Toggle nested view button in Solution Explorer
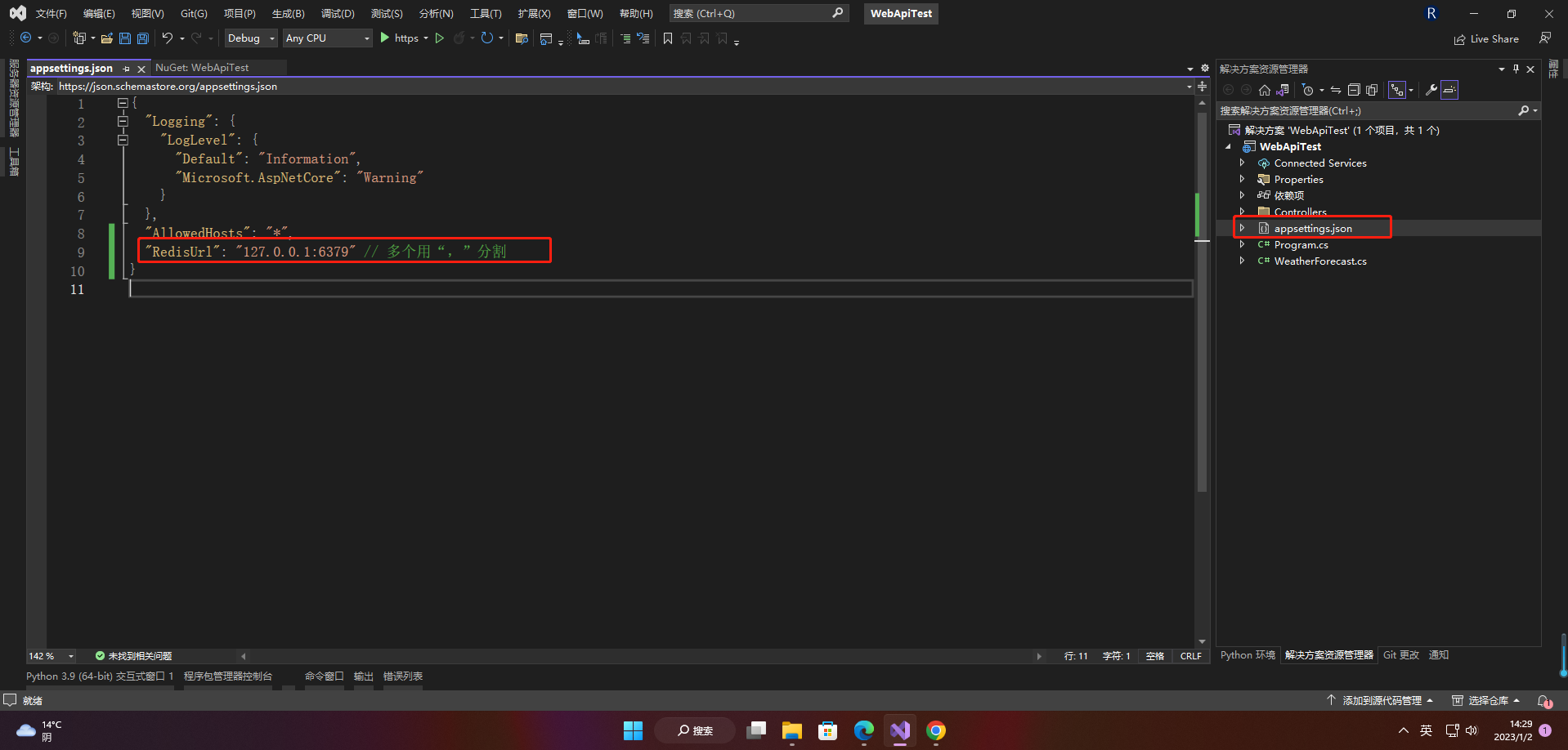Image resolution: width=1568 pixels, height=750 pixels. pos(1397,90)
